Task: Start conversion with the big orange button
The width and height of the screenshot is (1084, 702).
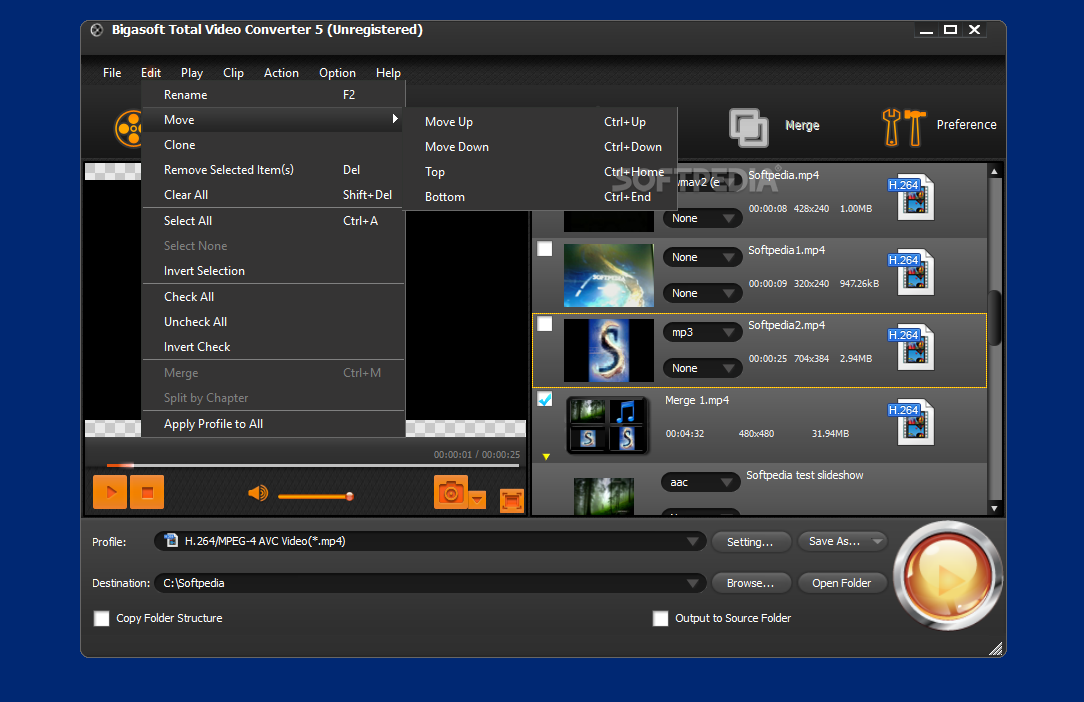Action: 948,576
